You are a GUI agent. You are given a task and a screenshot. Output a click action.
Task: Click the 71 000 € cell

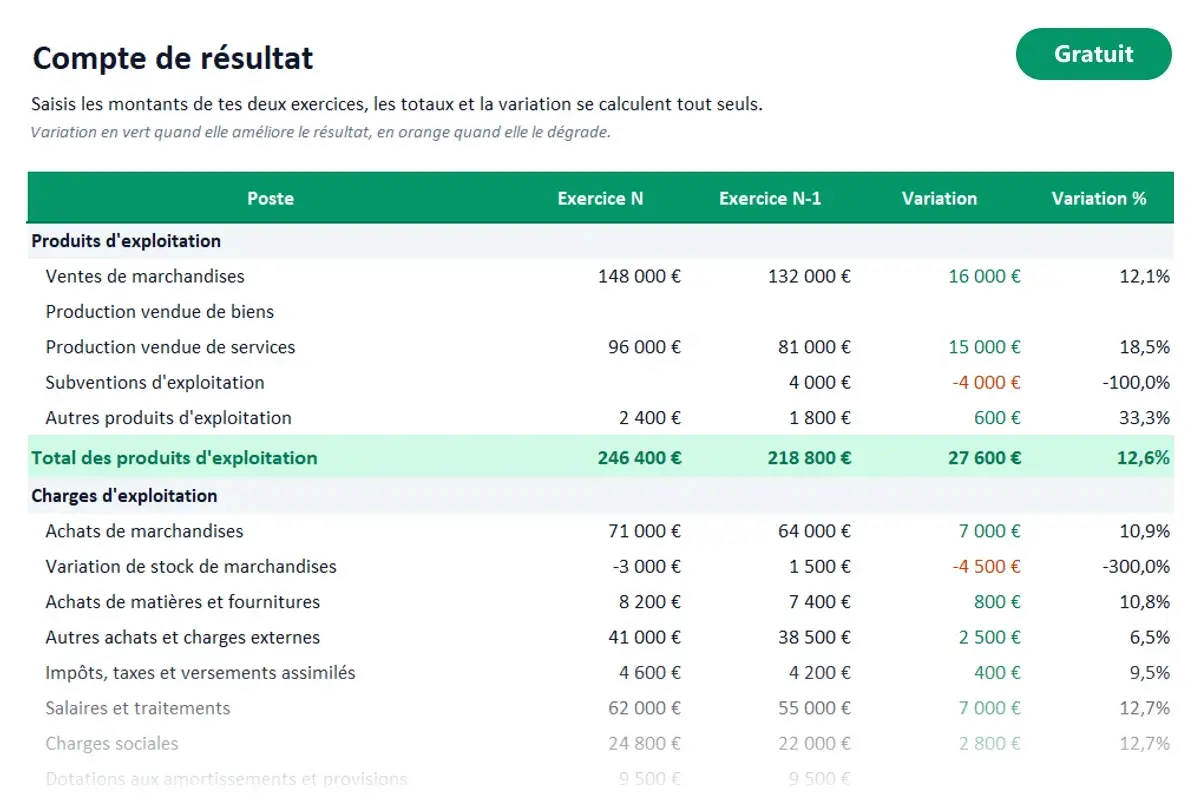coord(644,531)
